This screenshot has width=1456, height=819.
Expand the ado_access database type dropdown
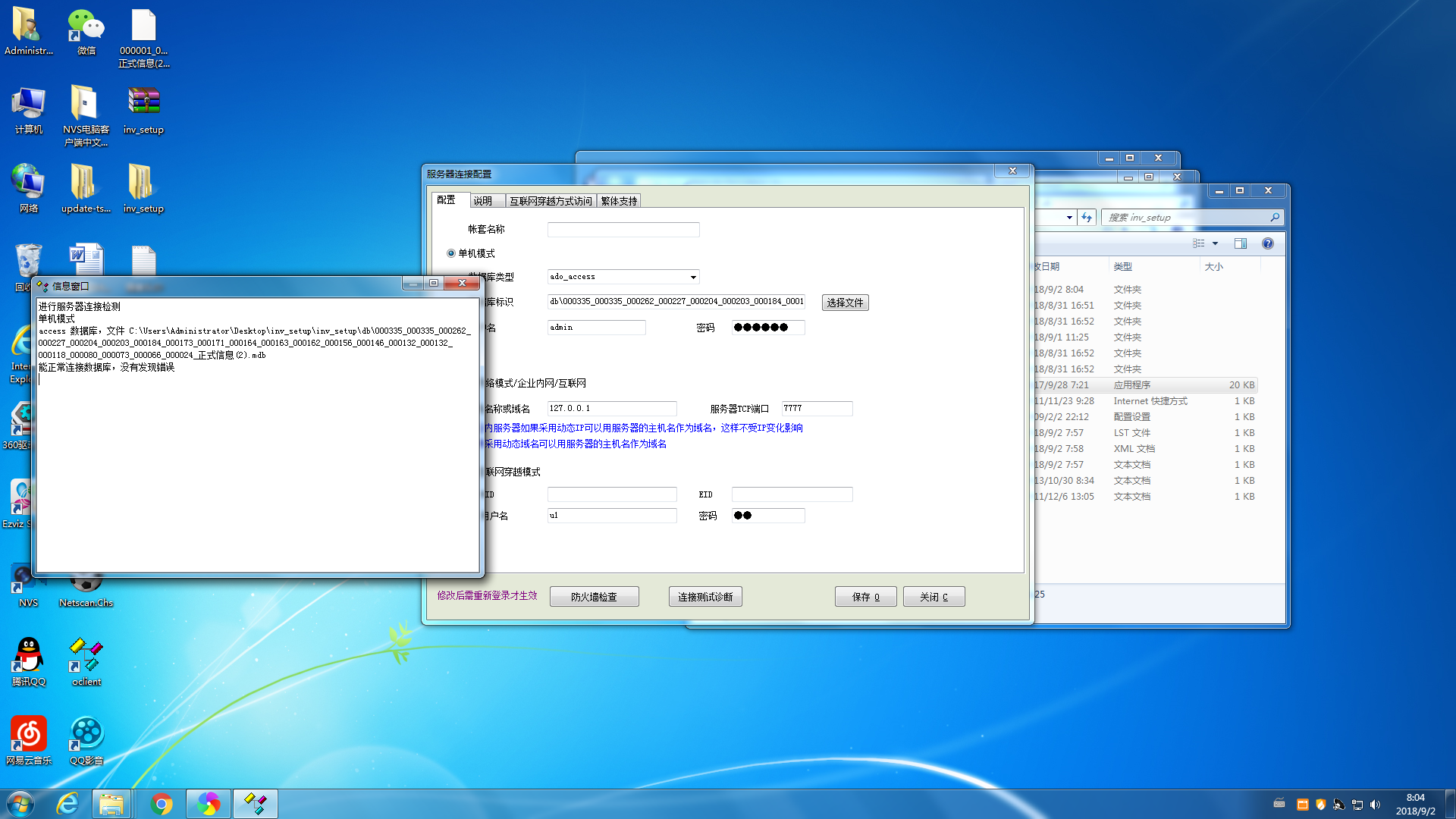[x=692, y=277]
